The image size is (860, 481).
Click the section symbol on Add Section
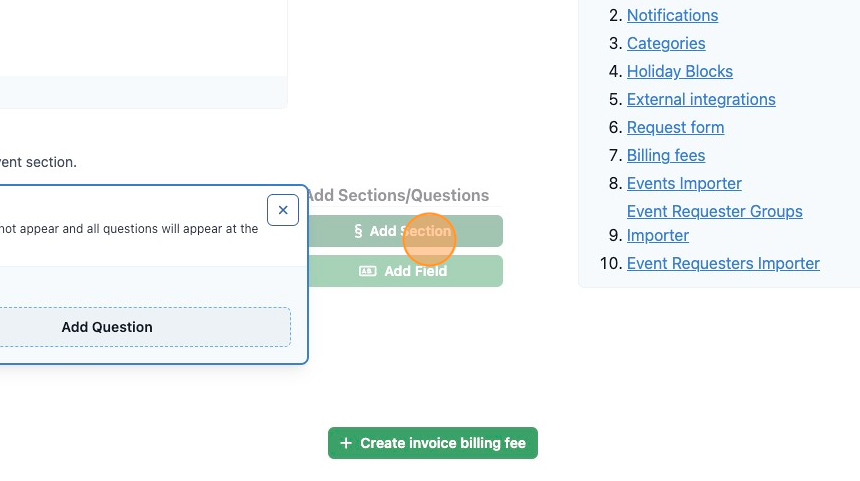(x=358, y=231)
